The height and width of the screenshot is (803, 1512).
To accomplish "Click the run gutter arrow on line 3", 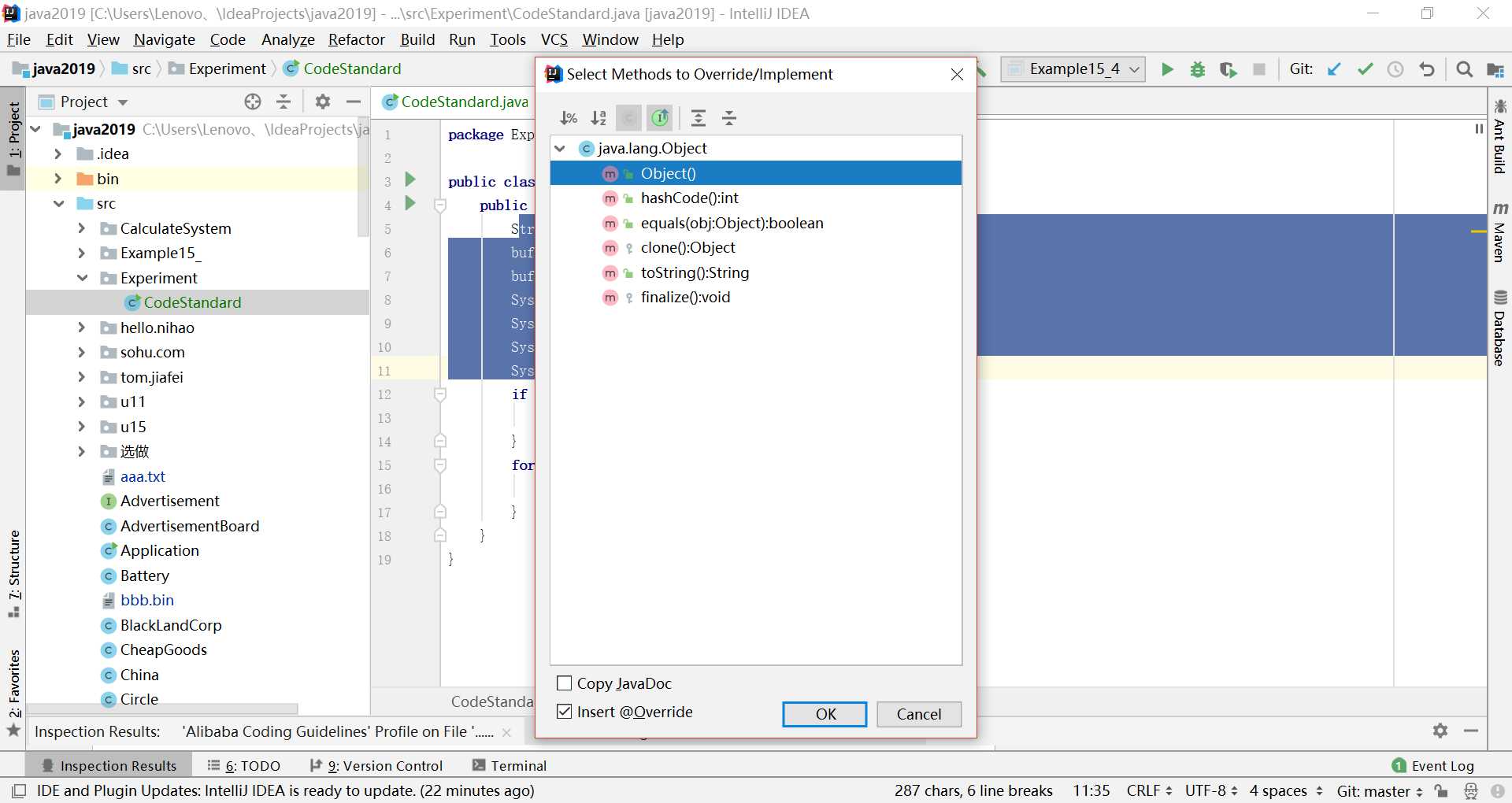I will 410,179.
